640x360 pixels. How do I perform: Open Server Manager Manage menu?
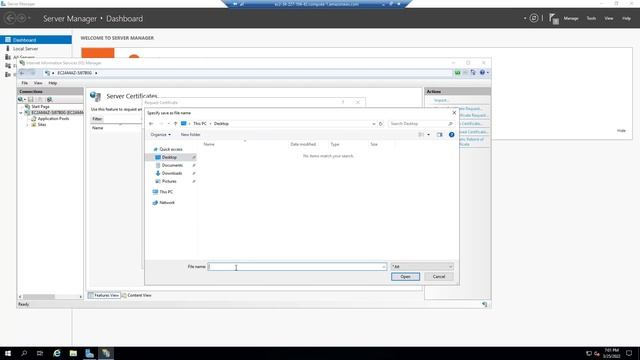pos(571,18)
